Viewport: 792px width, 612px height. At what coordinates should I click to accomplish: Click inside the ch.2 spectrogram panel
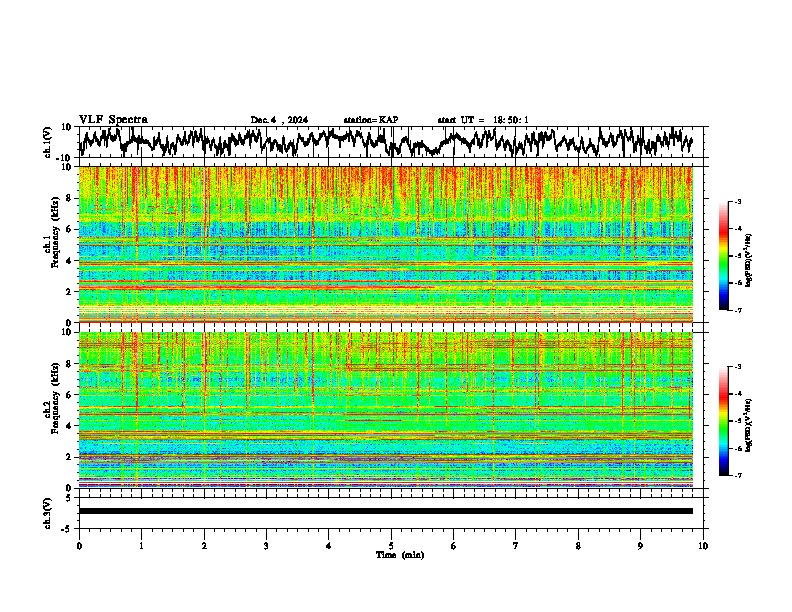tap(386, 410)
